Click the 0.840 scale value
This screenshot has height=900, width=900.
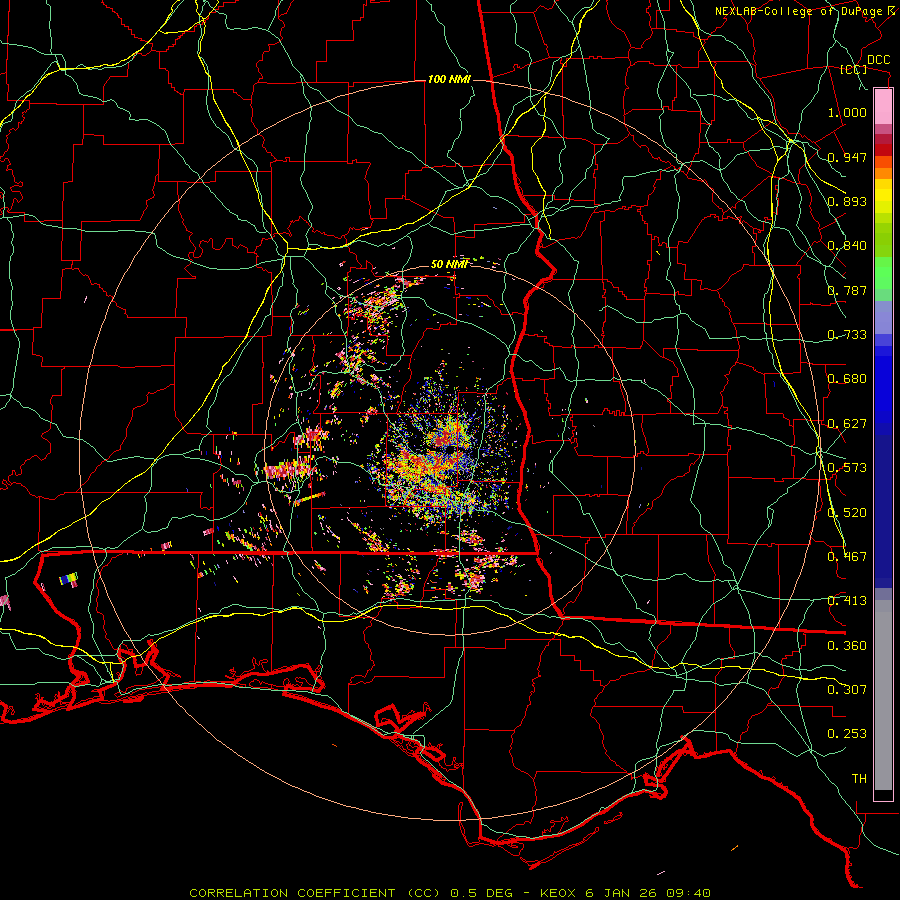pos(847,246)
